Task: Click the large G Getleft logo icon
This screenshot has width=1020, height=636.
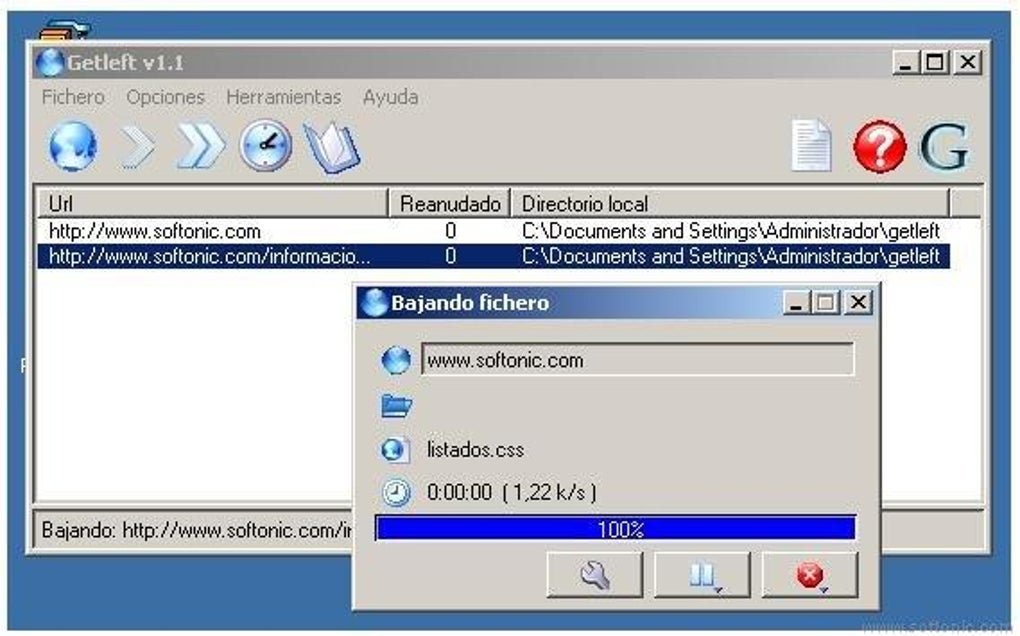Action: (944, 147)
